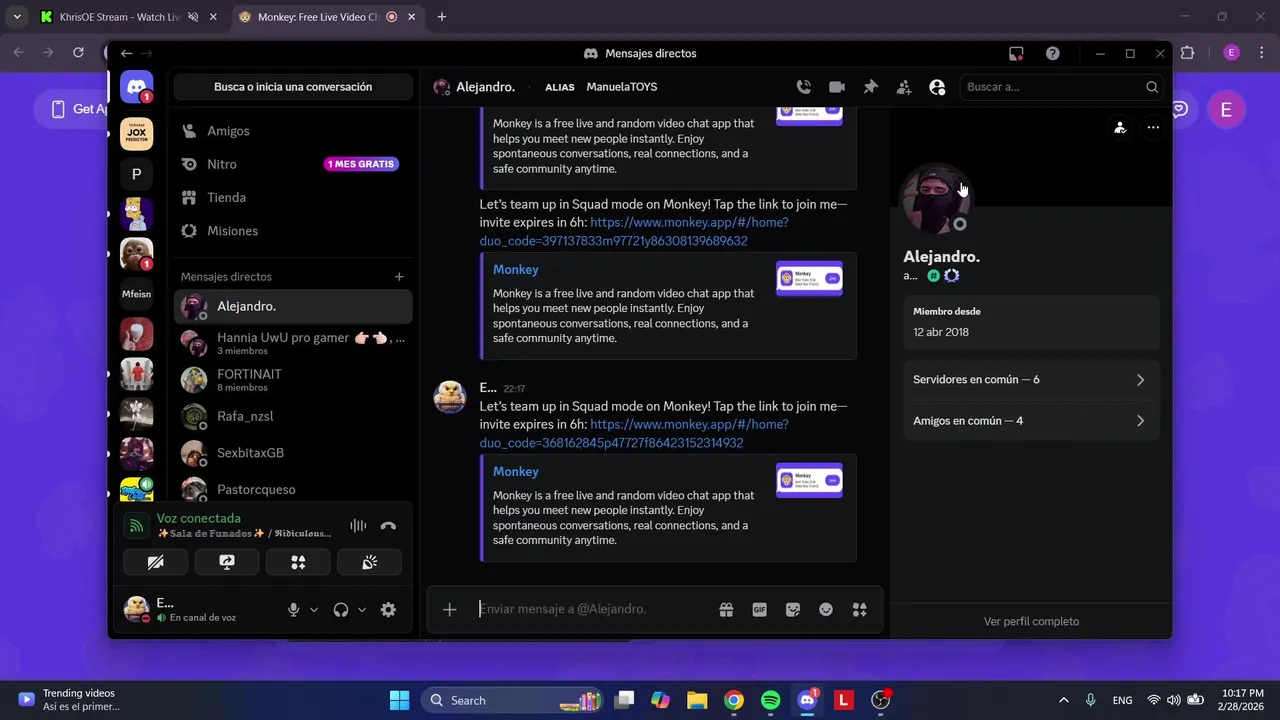Select the Alejandro. conversation in the list
1280x720 pixels.
click(x=293, y=307)
